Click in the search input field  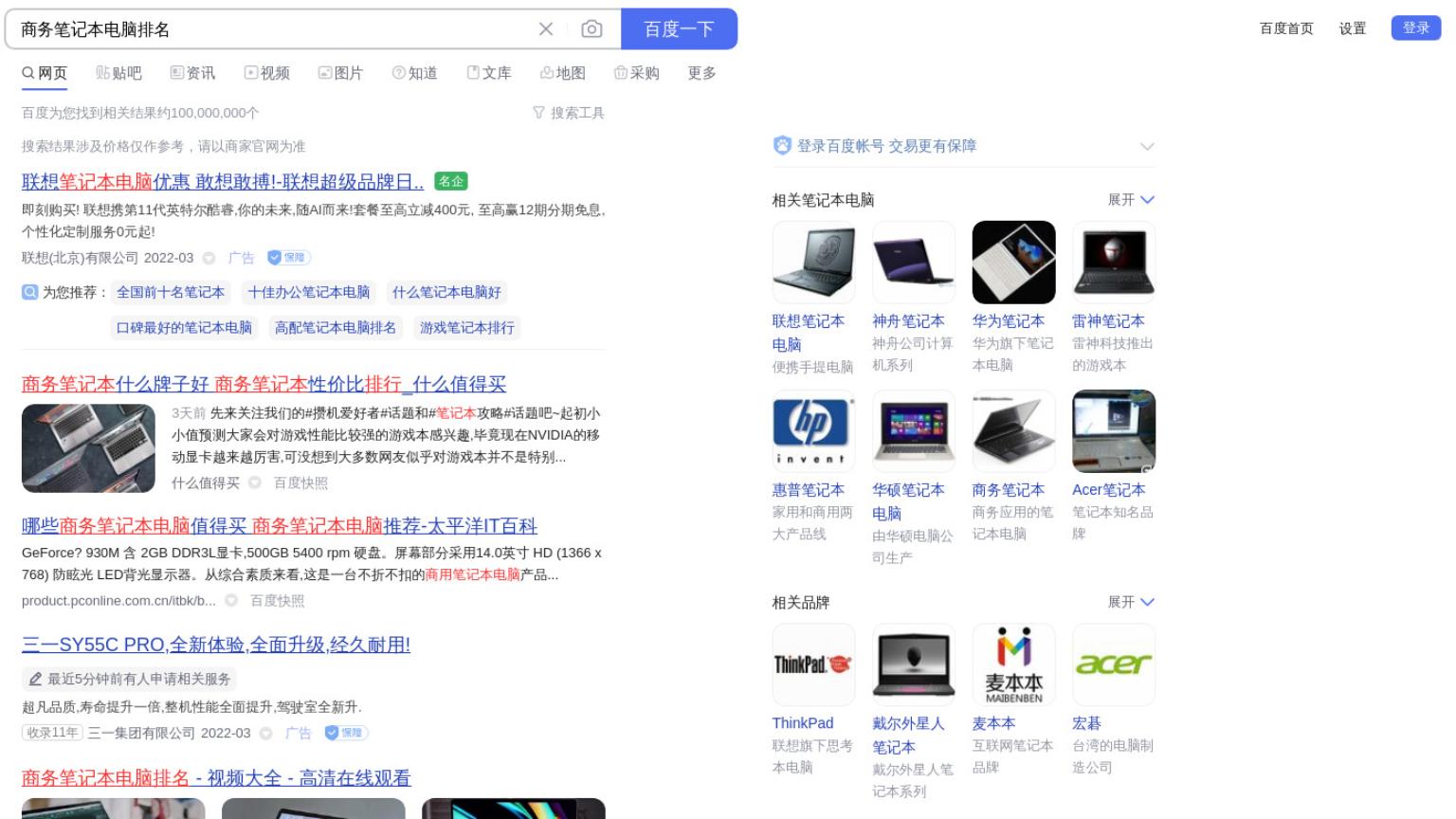click(270, 29)
